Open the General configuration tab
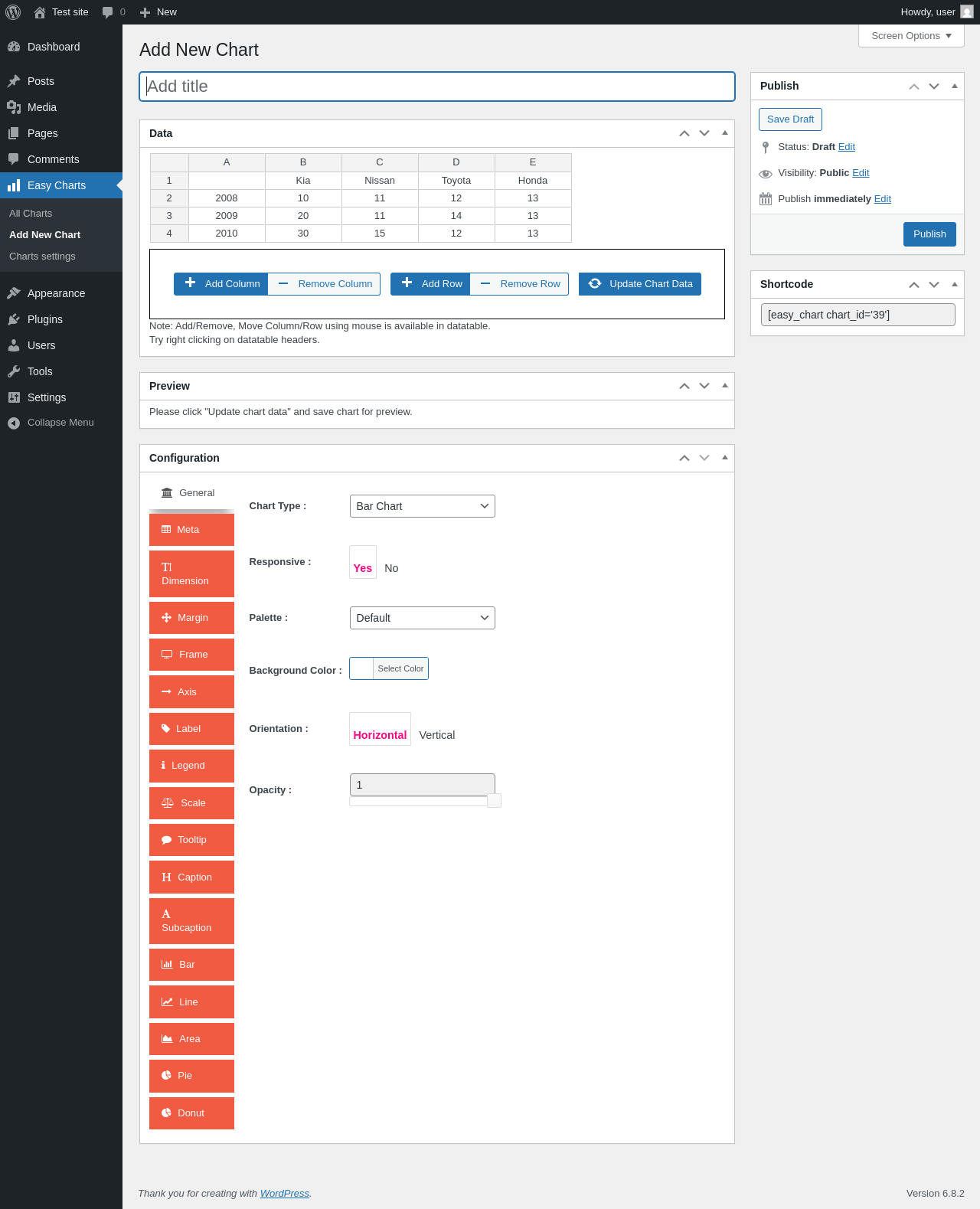The width and height of the screenshot is (980, 1209). (191, 493)
